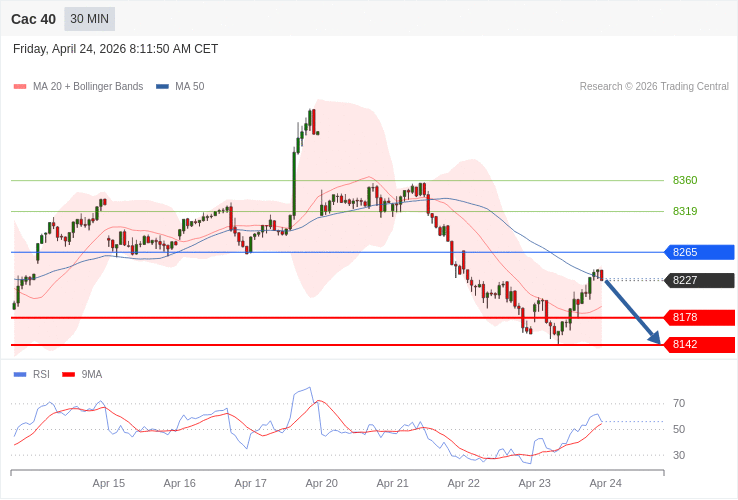Select the 8227 current price tag
The image size is (738, 500).
[x=698, y=280]
